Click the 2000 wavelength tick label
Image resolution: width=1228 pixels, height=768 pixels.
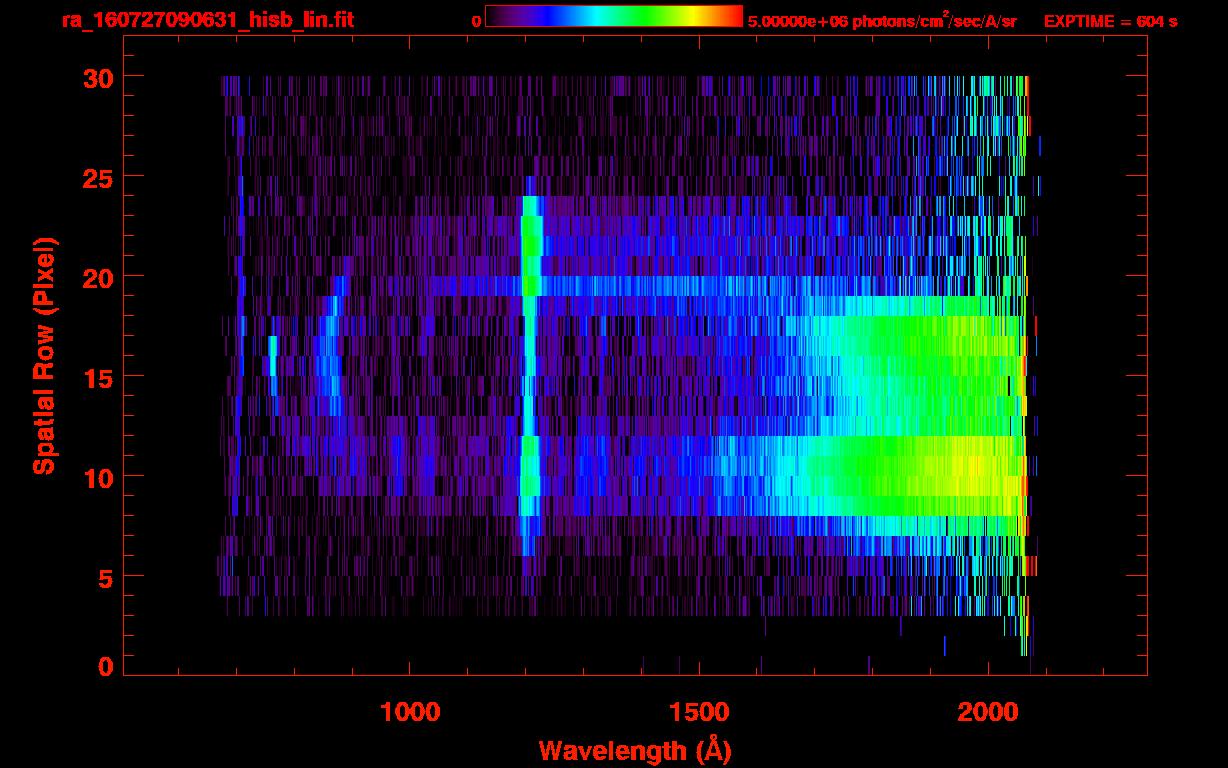pos(987,712)
